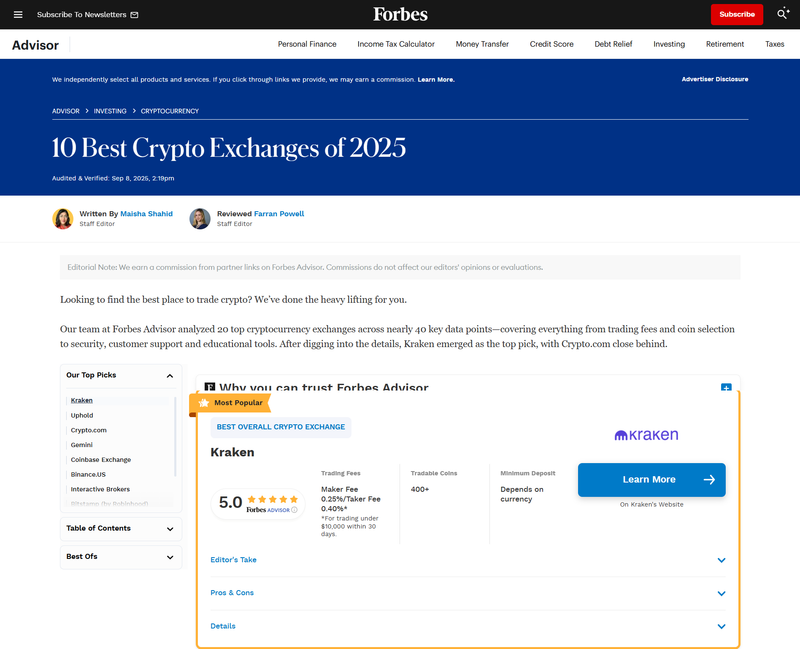Image resolution: width=800 pixels, height=649 pixels.
Task: Click the Forbes Advisor rating info icon
Action: (294, 510)
